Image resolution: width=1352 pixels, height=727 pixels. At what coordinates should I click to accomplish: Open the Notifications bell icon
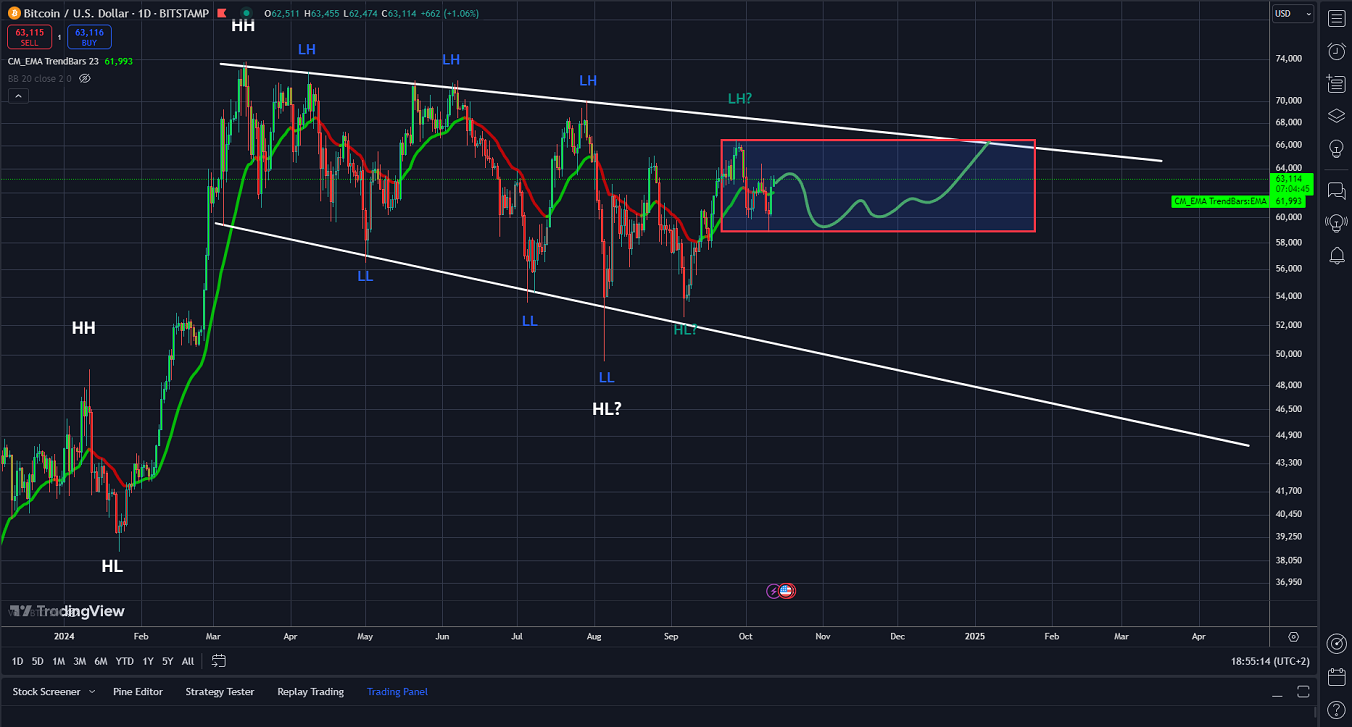pos(1336,255)
